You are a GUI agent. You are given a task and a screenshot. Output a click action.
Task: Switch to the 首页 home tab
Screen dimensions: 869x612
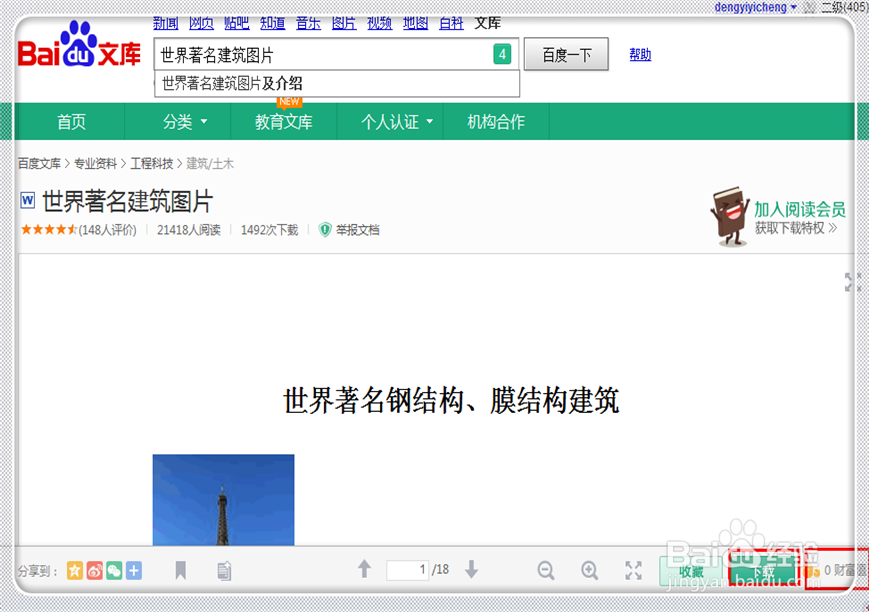tap(71, 120)
